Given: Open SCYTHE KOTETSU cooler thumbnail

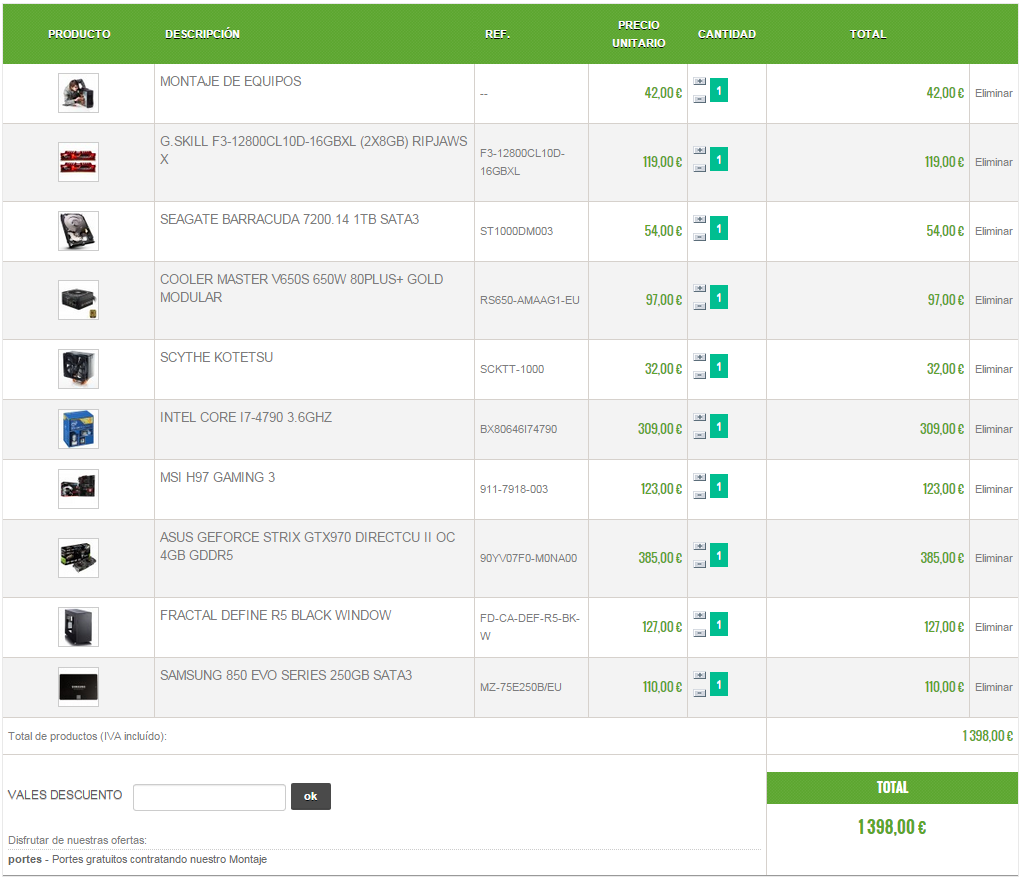Looking at the screenshot, I should (78, 370).
